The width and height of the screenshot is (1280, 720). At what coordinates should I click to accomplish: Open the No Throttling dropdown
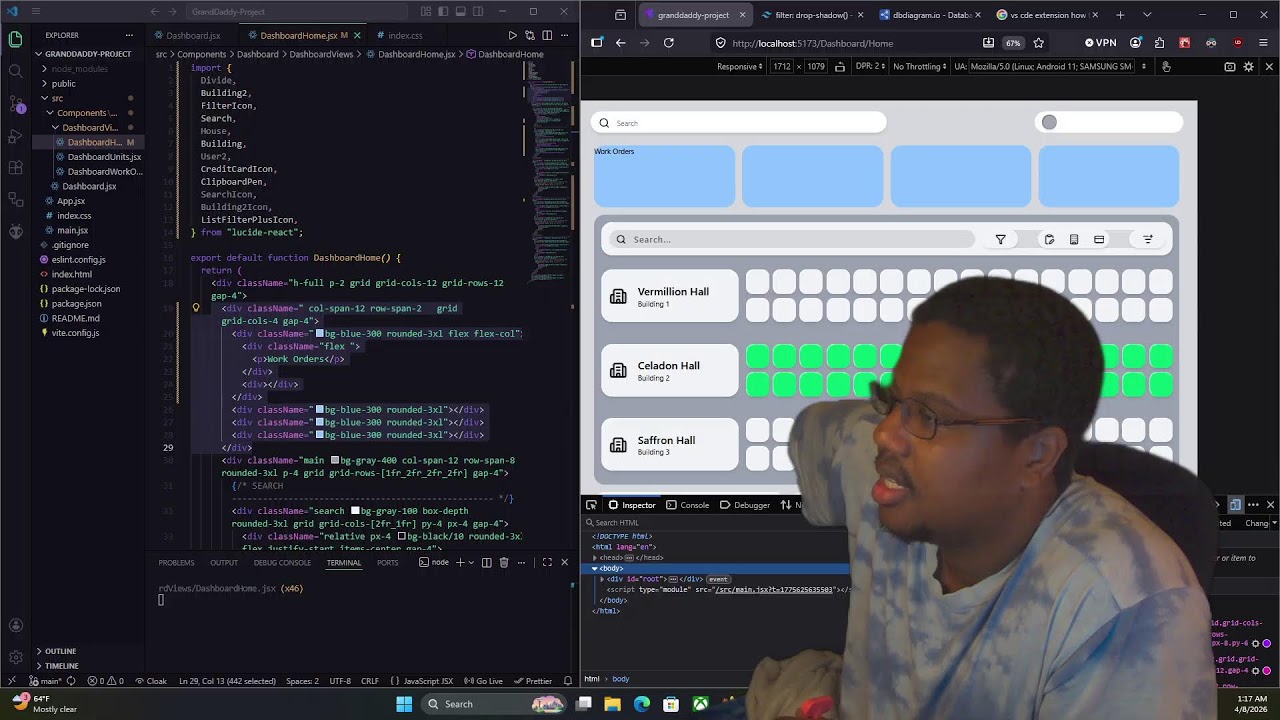[x=920, y=67]
